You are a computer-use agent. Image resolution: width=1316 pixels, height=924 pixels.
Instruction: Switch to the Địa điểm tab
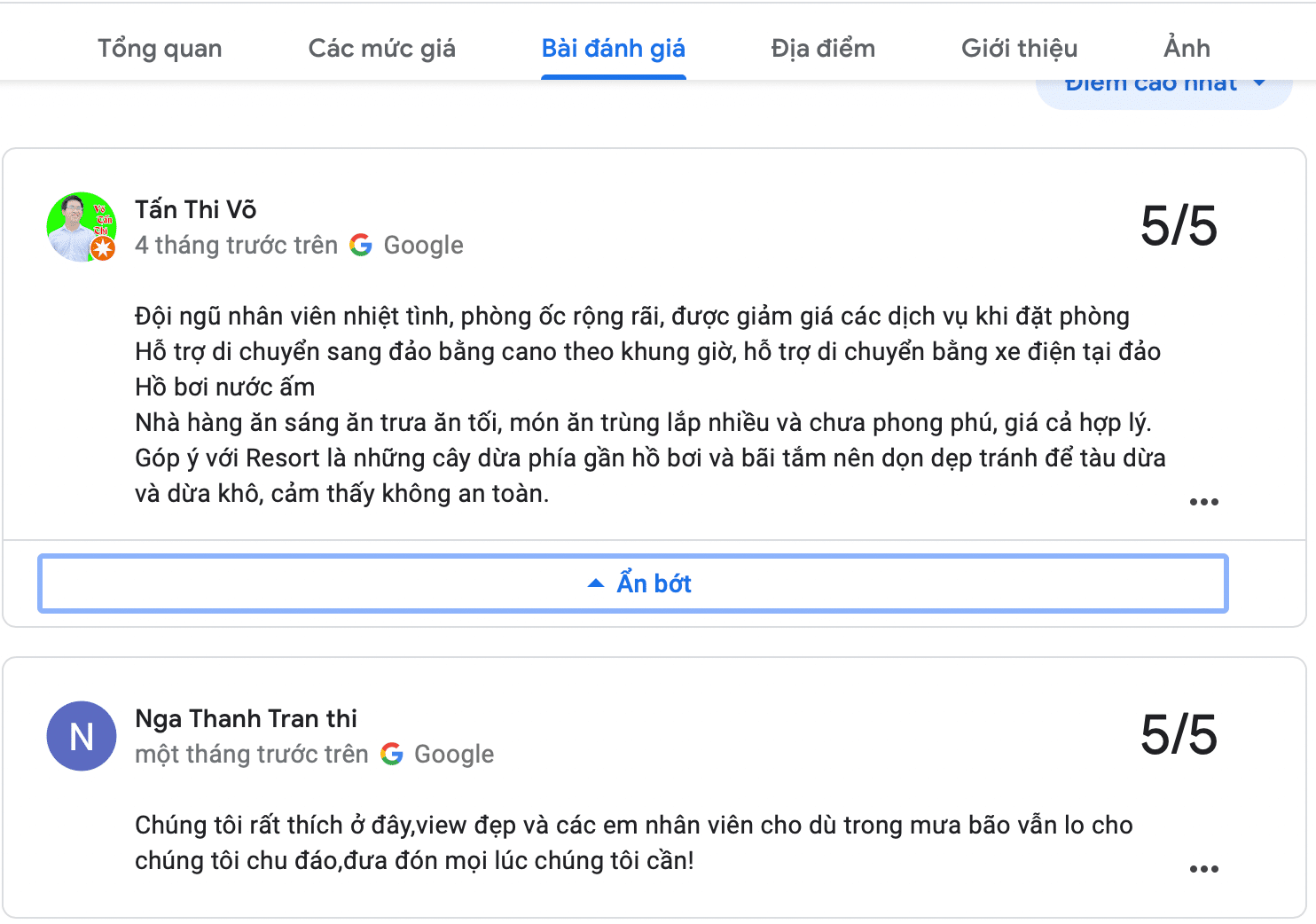(x=821, y=49)
